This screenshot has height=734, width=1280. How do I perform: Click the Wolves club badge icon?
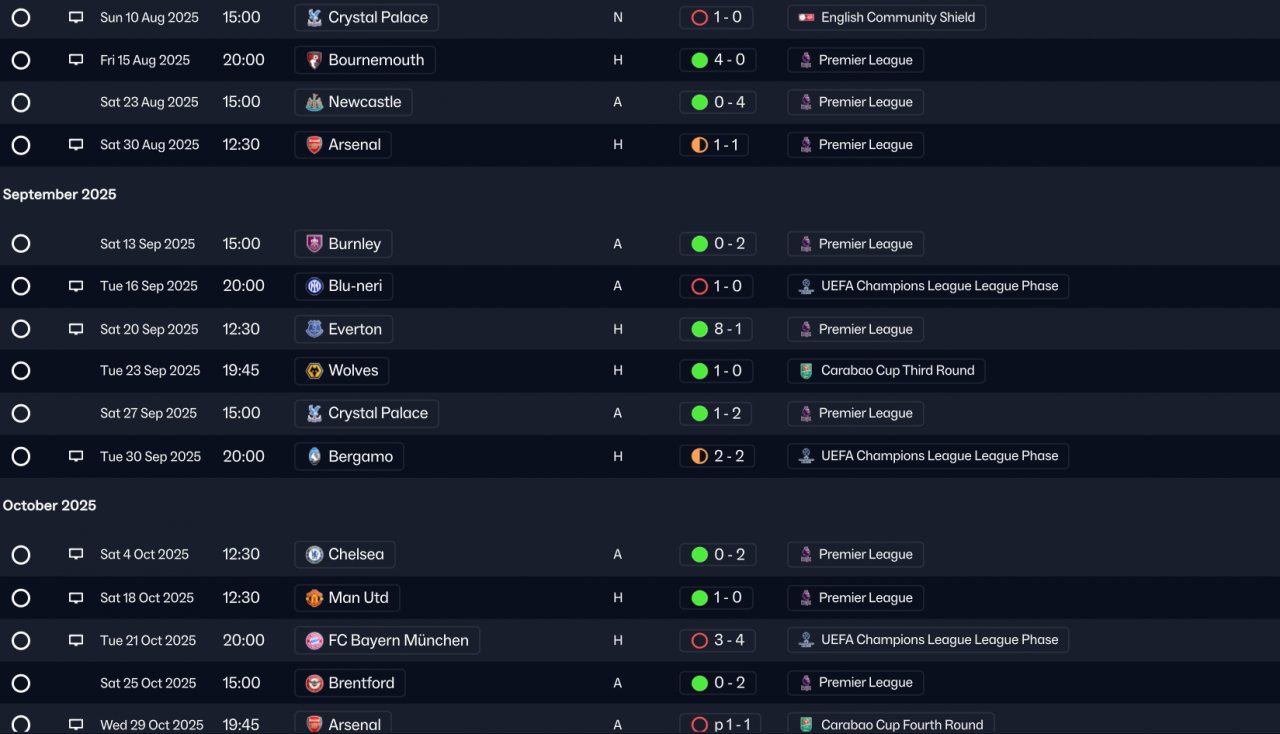(314, 371)
